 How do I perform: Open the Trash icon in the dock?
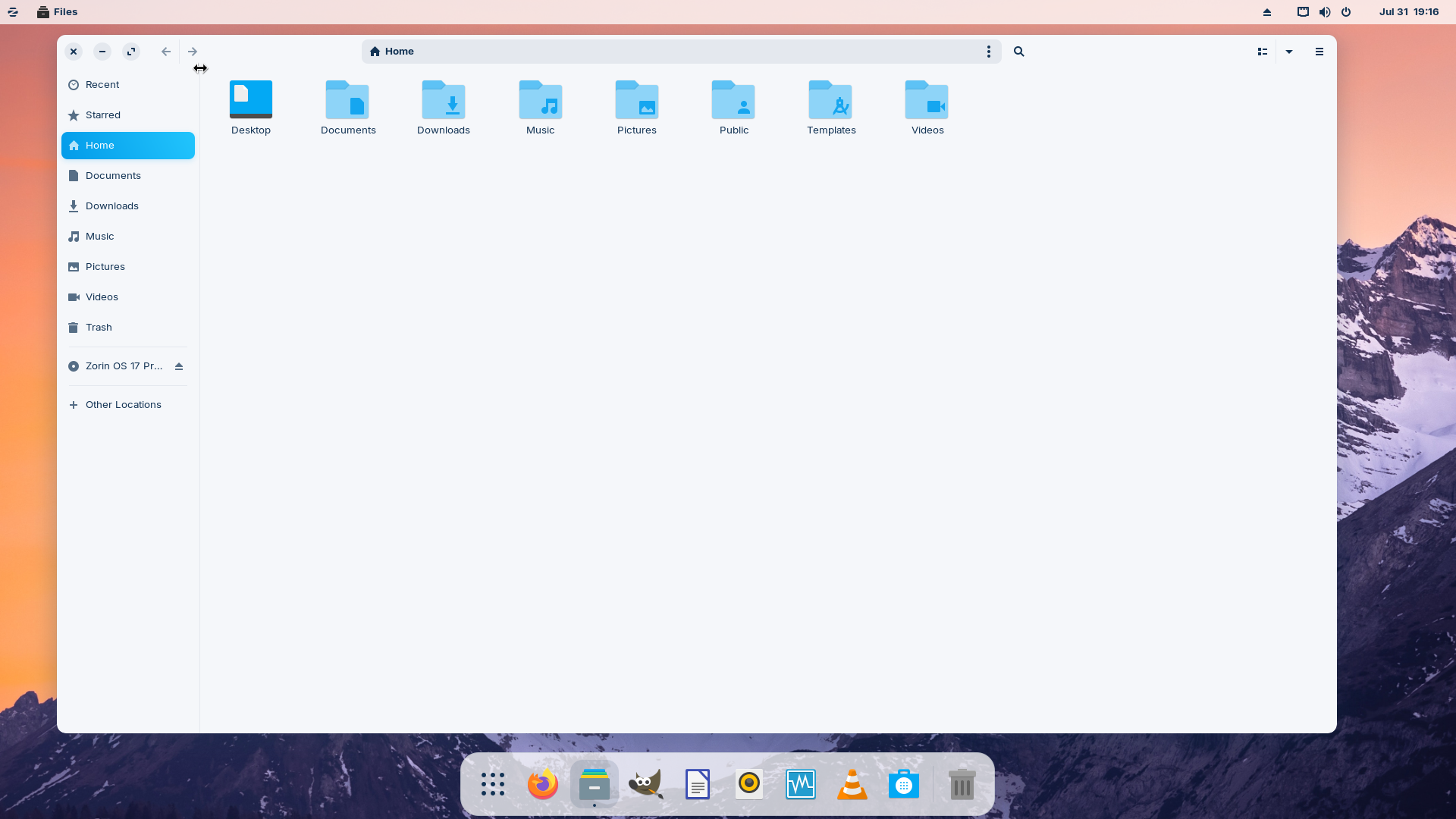(962, 784)
